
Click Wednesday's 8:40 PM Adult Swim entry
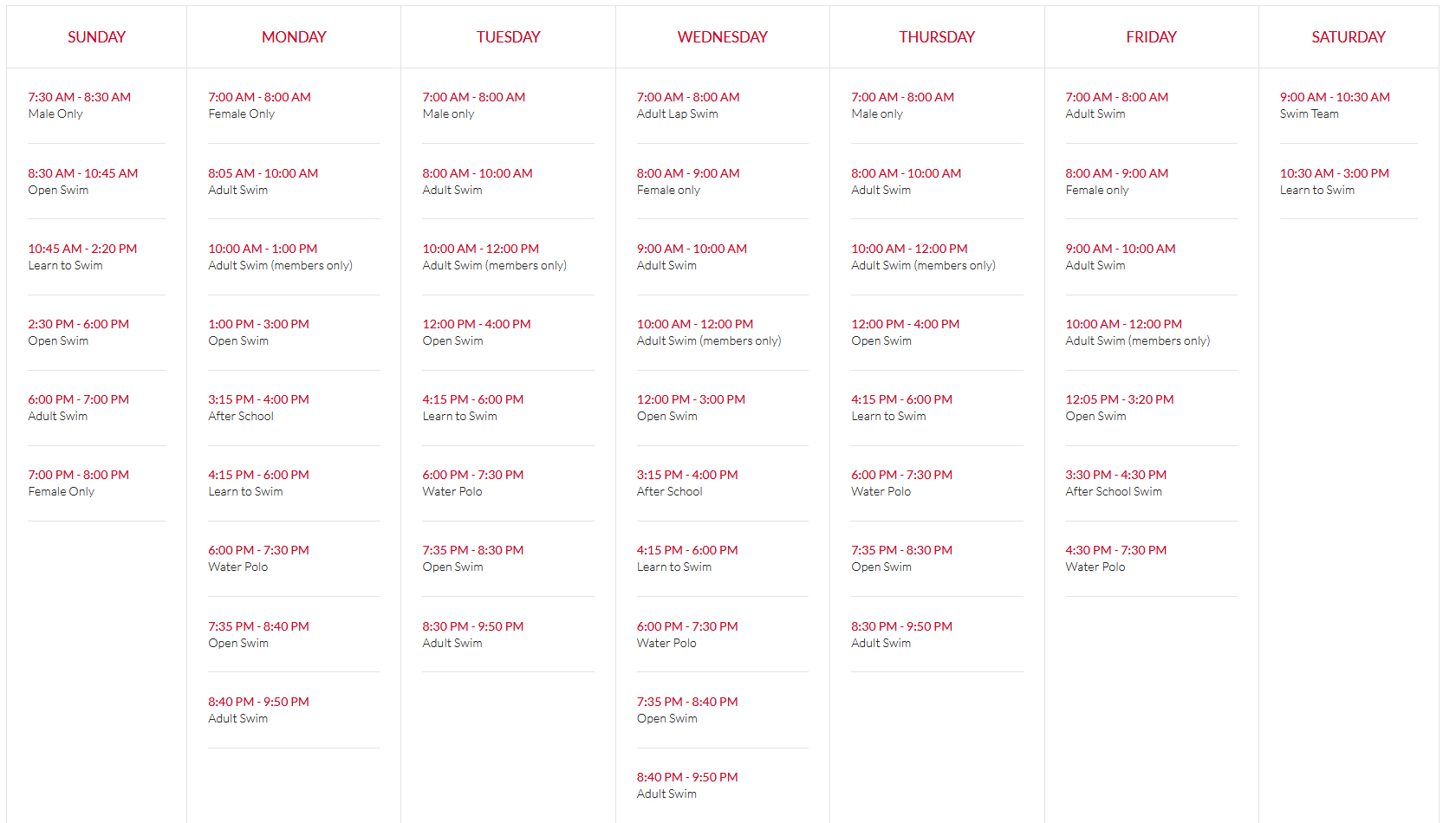click(x=687, y=785)
